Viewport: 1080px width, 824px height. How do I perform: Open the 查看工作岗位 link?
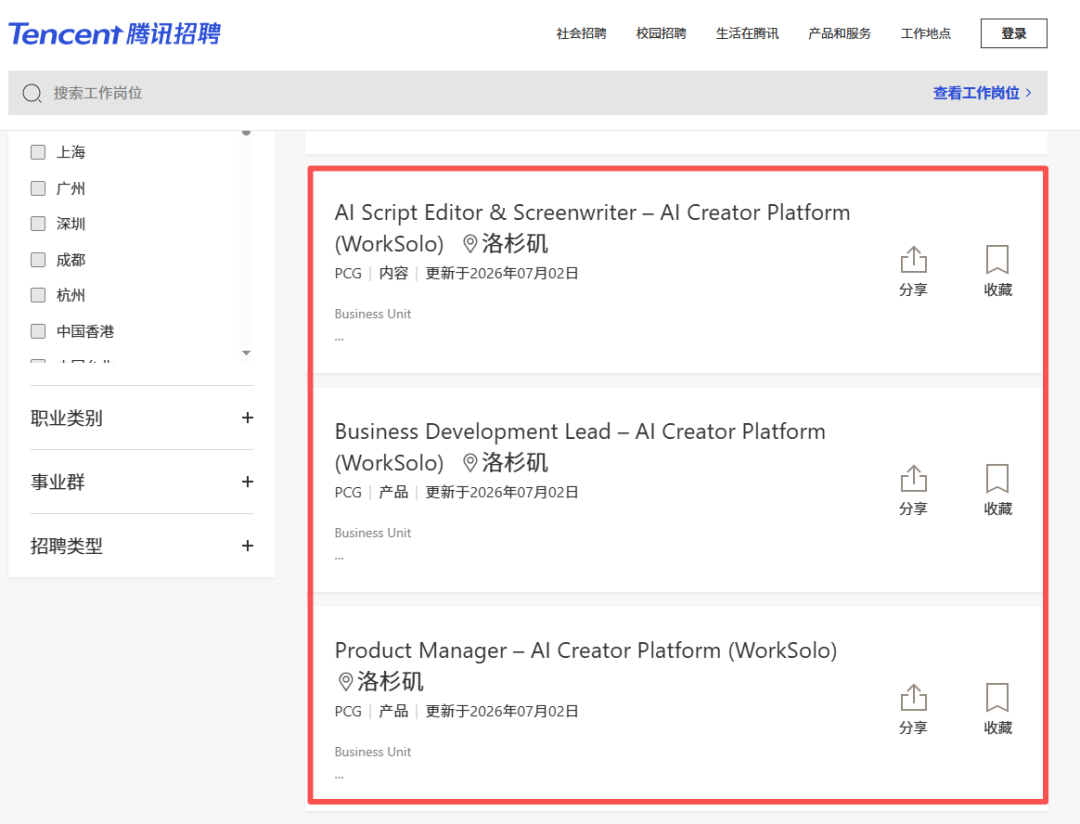(982, 93)
